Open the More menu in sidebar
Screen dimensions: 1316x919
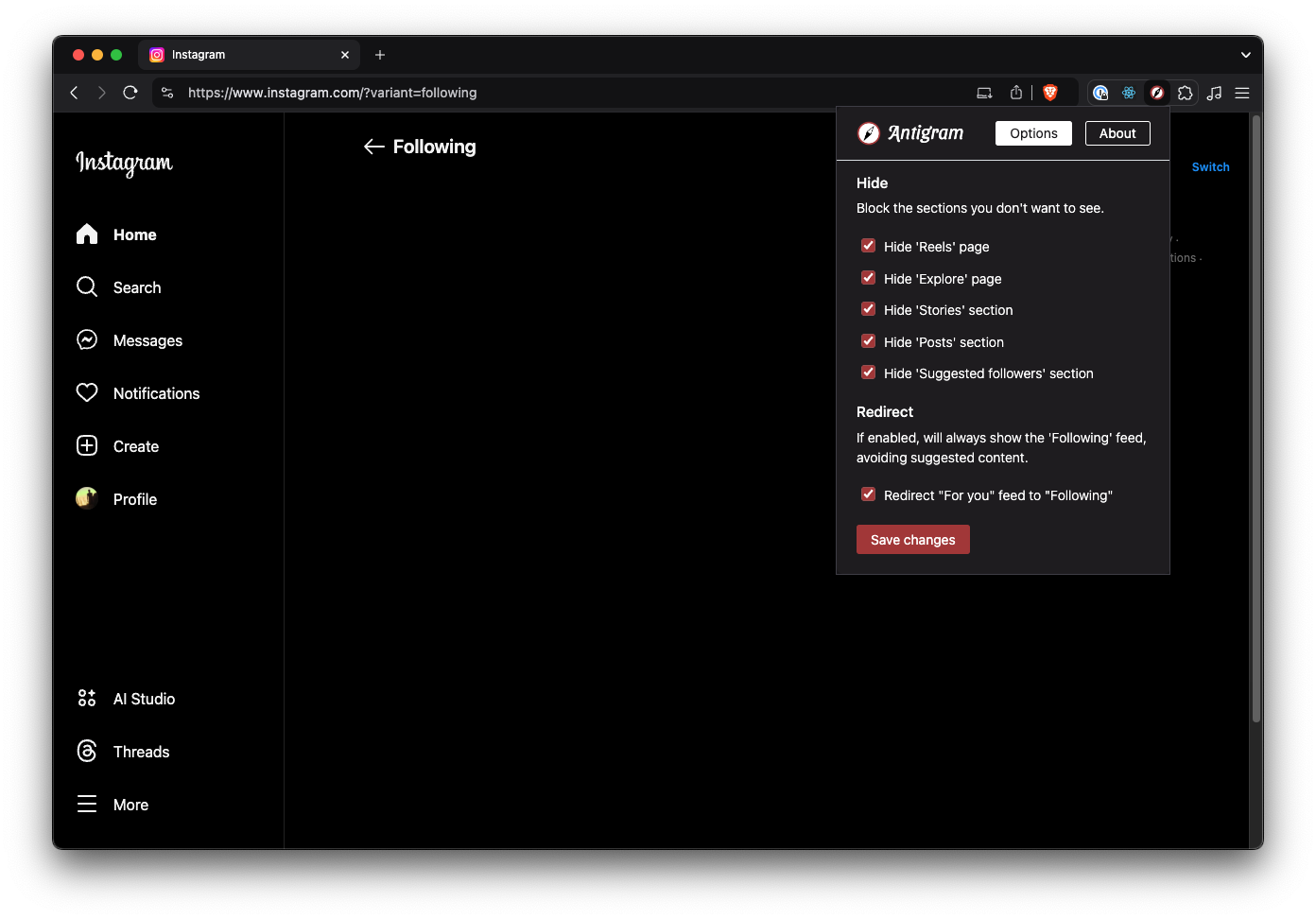[x=113, y=805]
